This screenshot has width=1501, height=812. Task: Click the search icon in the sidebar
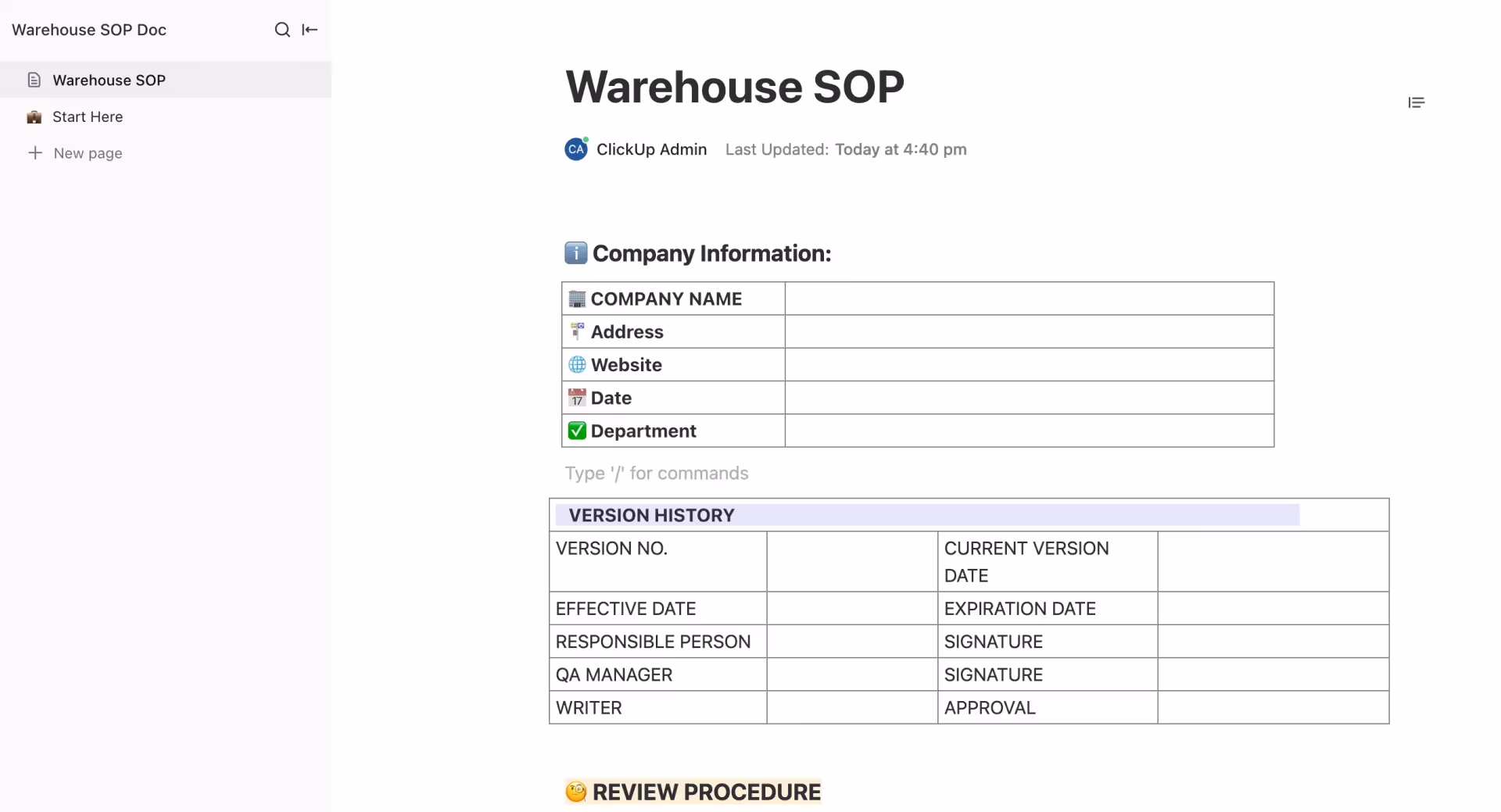coord(282,30)
